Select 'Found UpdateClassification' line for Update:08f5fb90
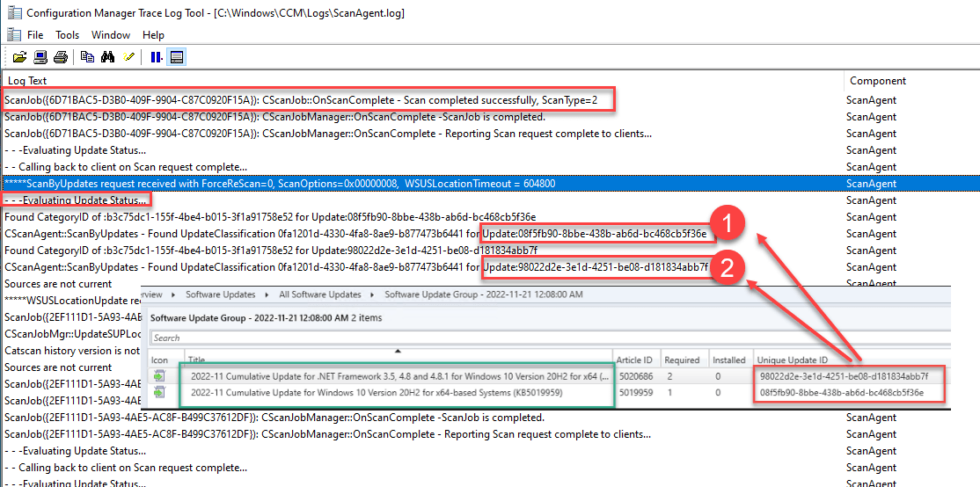This screenshot has width=980, height=487. click(356, 234)
